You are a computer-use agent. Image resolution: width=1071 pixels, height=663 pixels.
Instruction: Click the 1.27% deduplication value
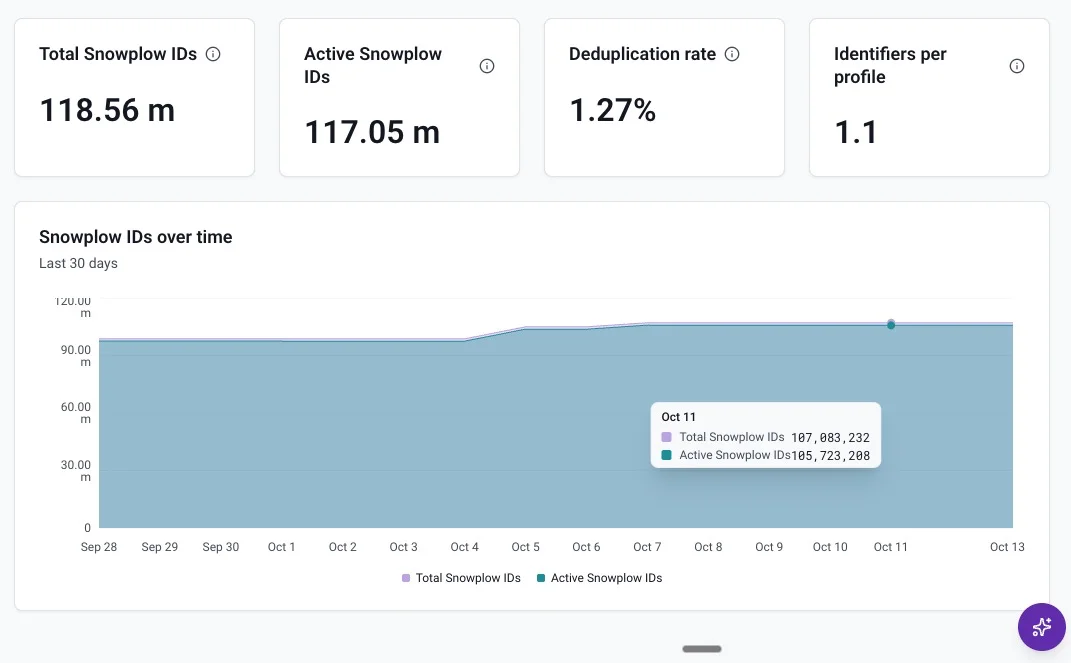point(613,110)
